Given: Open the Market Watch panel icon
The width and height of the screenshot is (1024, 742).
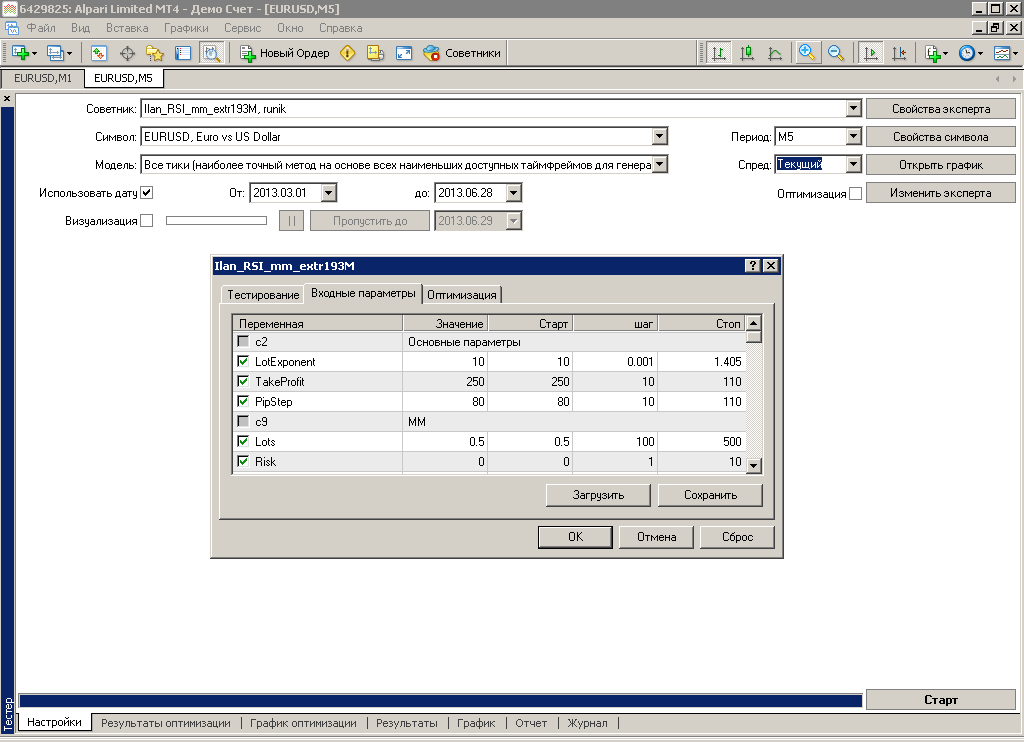Looking at the screenshot, I should [x=99, y=53].
